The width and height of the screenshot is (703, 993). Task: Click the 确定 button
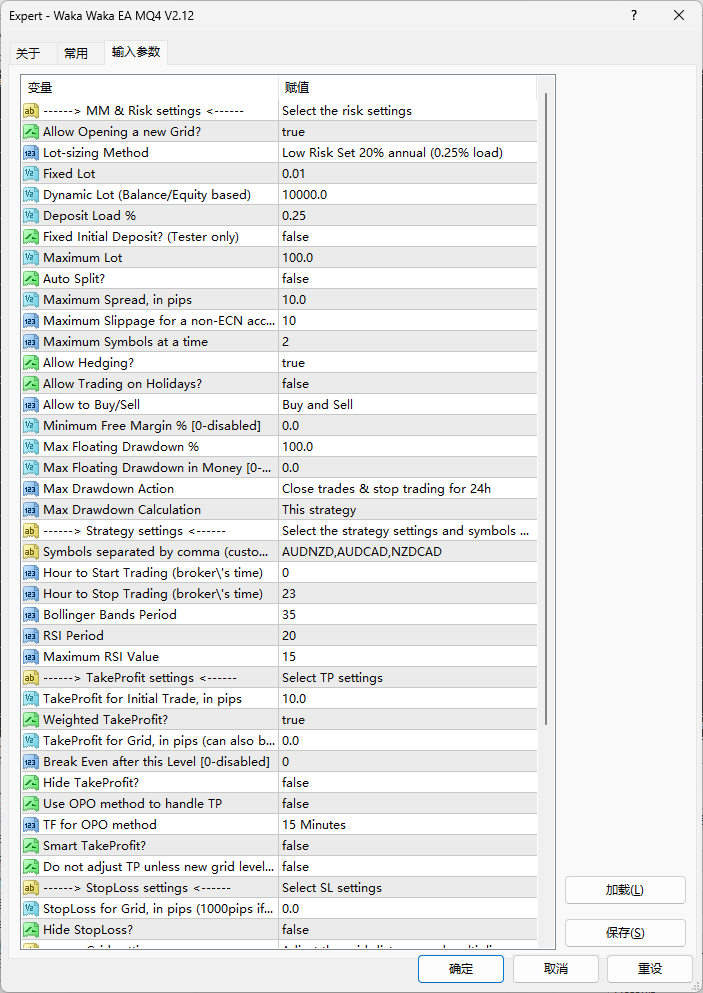tap(461, 969)
